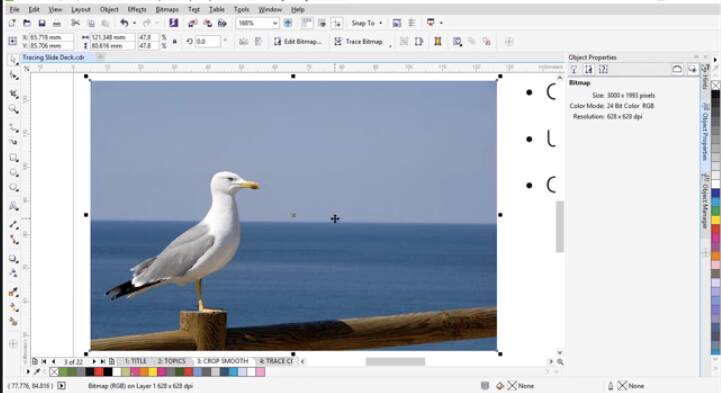Click the Save icon in toolbar
The height and width of the screenshot is (393, 721).
(x=42, y=23)
